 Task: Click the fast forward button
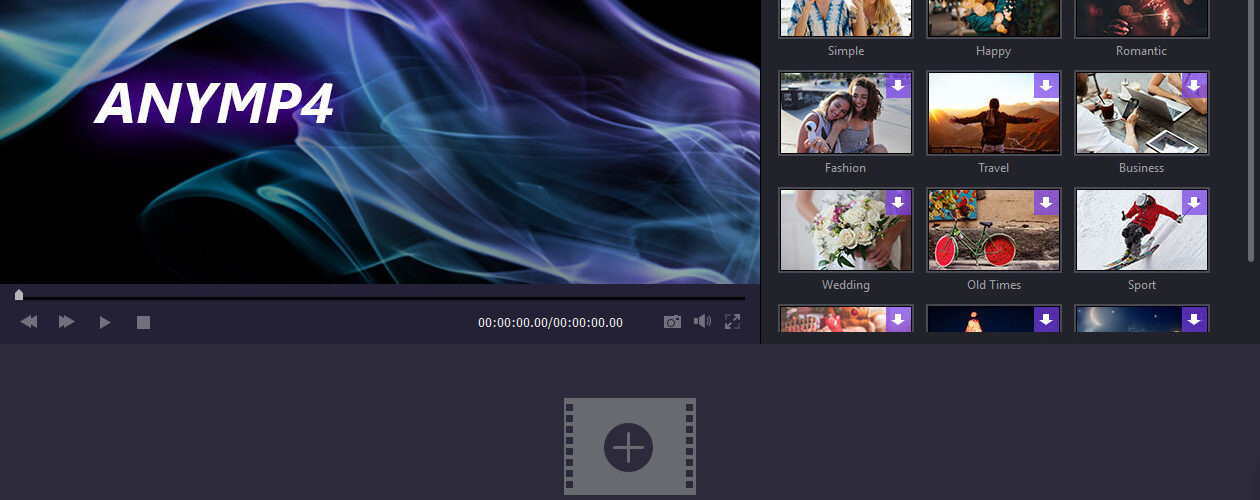tap(66, 322)
